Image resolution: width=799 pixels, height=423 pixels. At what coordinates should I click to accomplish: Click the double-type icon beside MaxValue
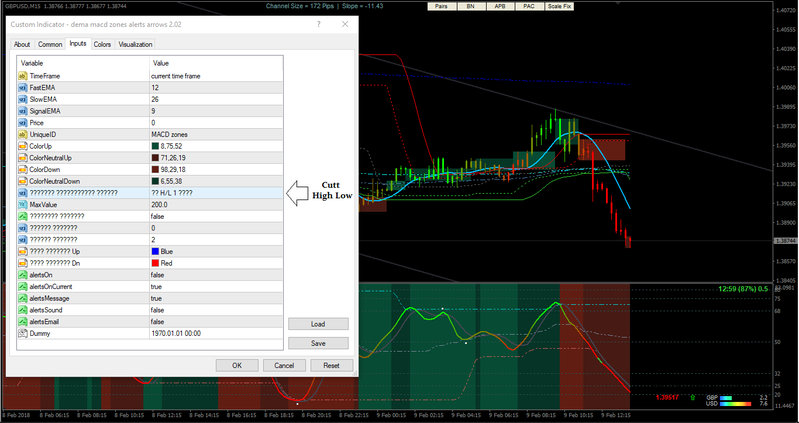click(22, 205)
